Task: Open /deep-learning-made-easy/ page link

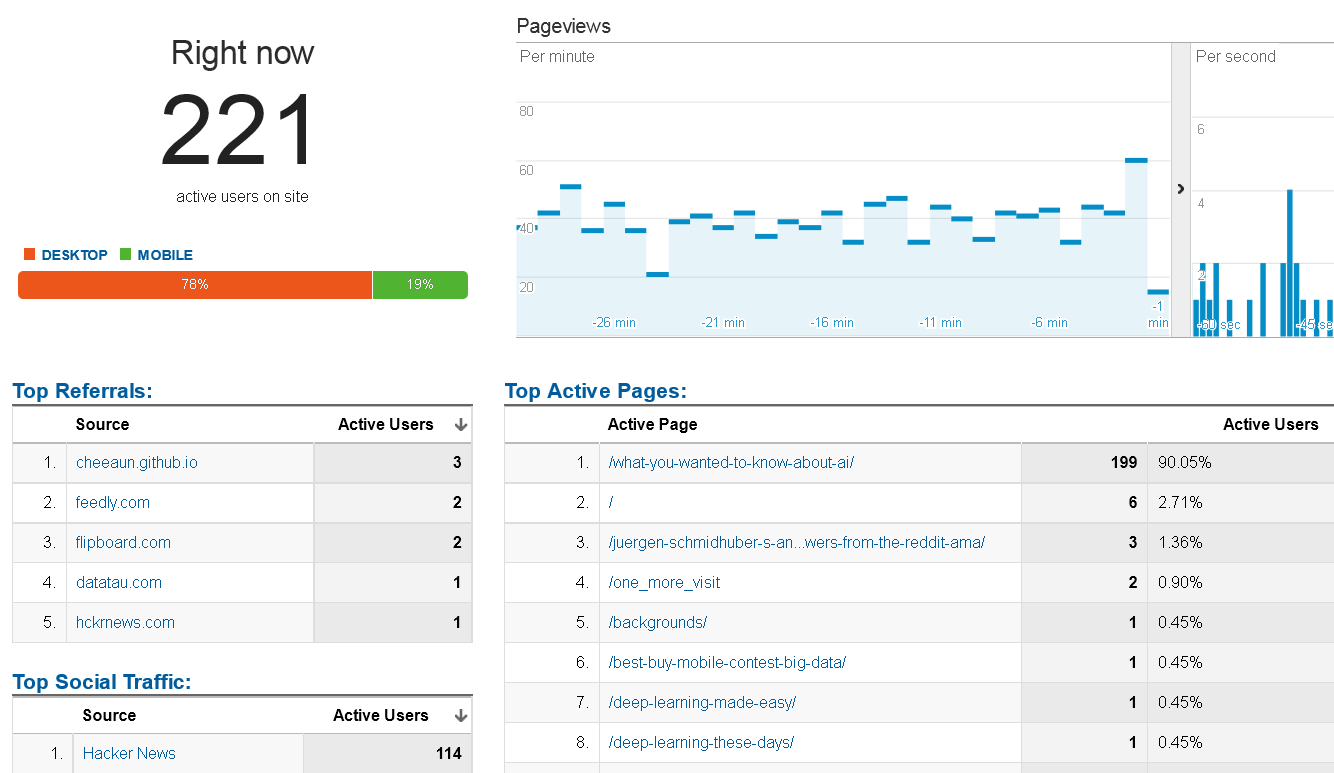Action: point(702,702)
